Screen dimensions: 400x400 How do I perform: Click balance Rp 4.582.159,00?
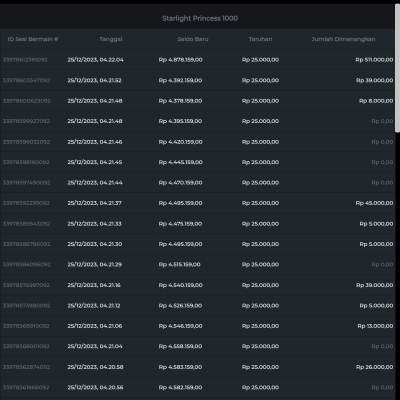(180, 387)
